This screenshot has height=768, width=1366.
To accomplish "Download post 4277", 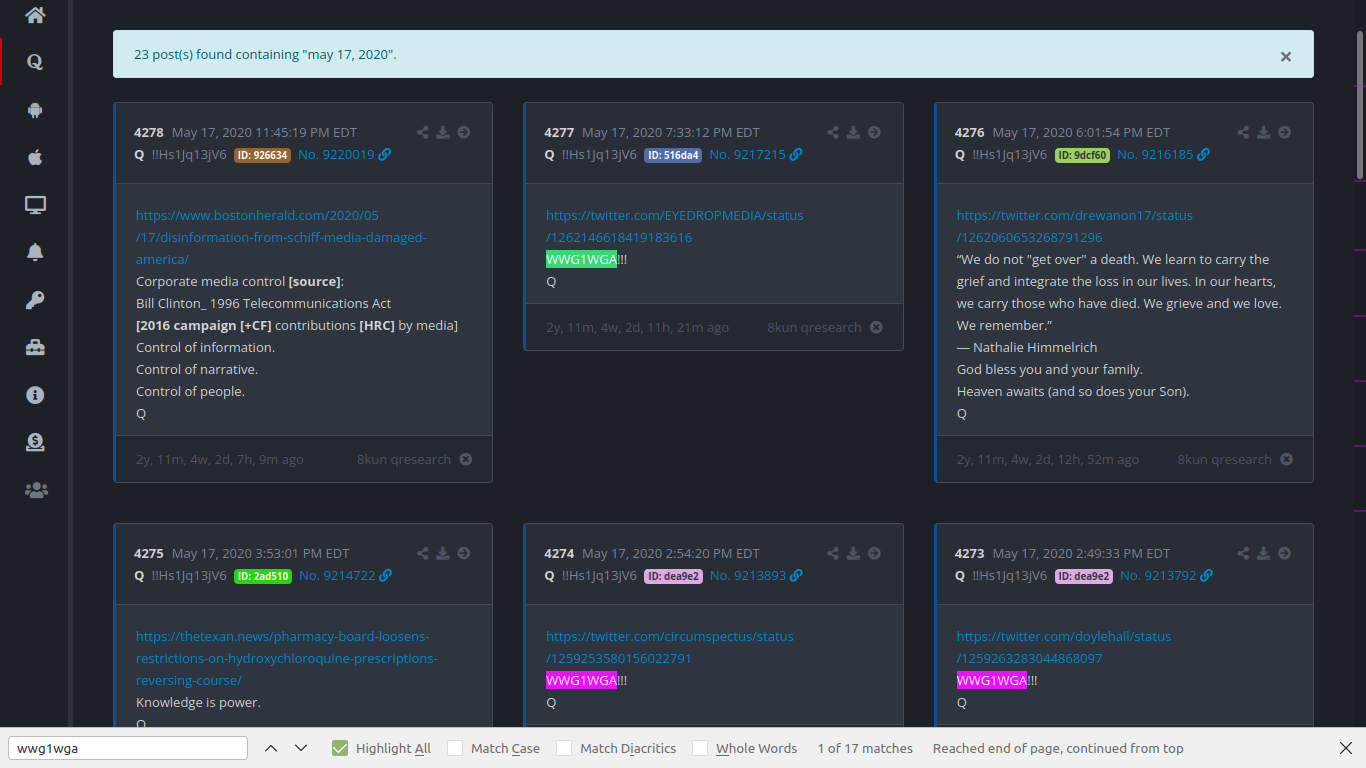I will tap(853, 132).
